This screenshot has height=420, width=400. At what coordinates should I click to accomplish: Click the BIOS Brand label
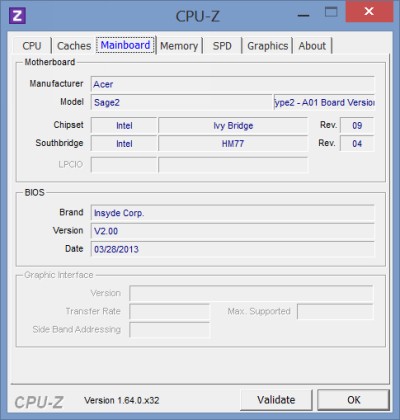(x=71, y=212)
